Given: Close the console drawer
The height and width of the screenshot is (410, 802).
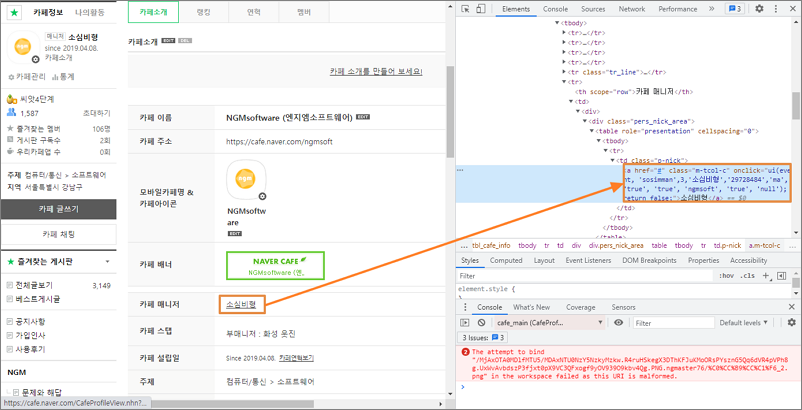Looking at the screenshot, I should 791,307.
